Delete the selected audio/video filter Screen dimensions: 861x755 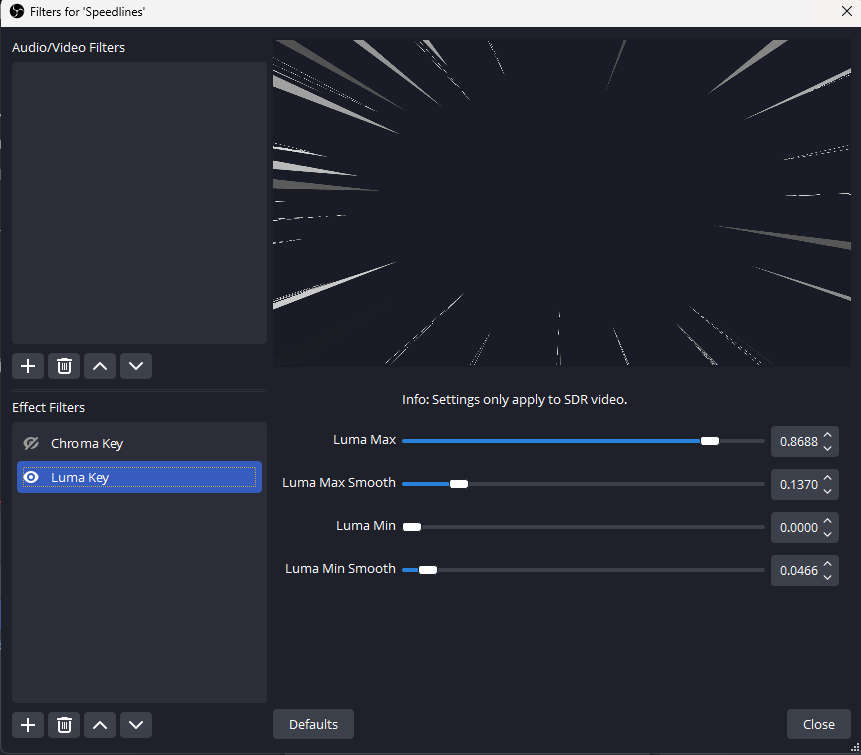[x=64, y=365]
